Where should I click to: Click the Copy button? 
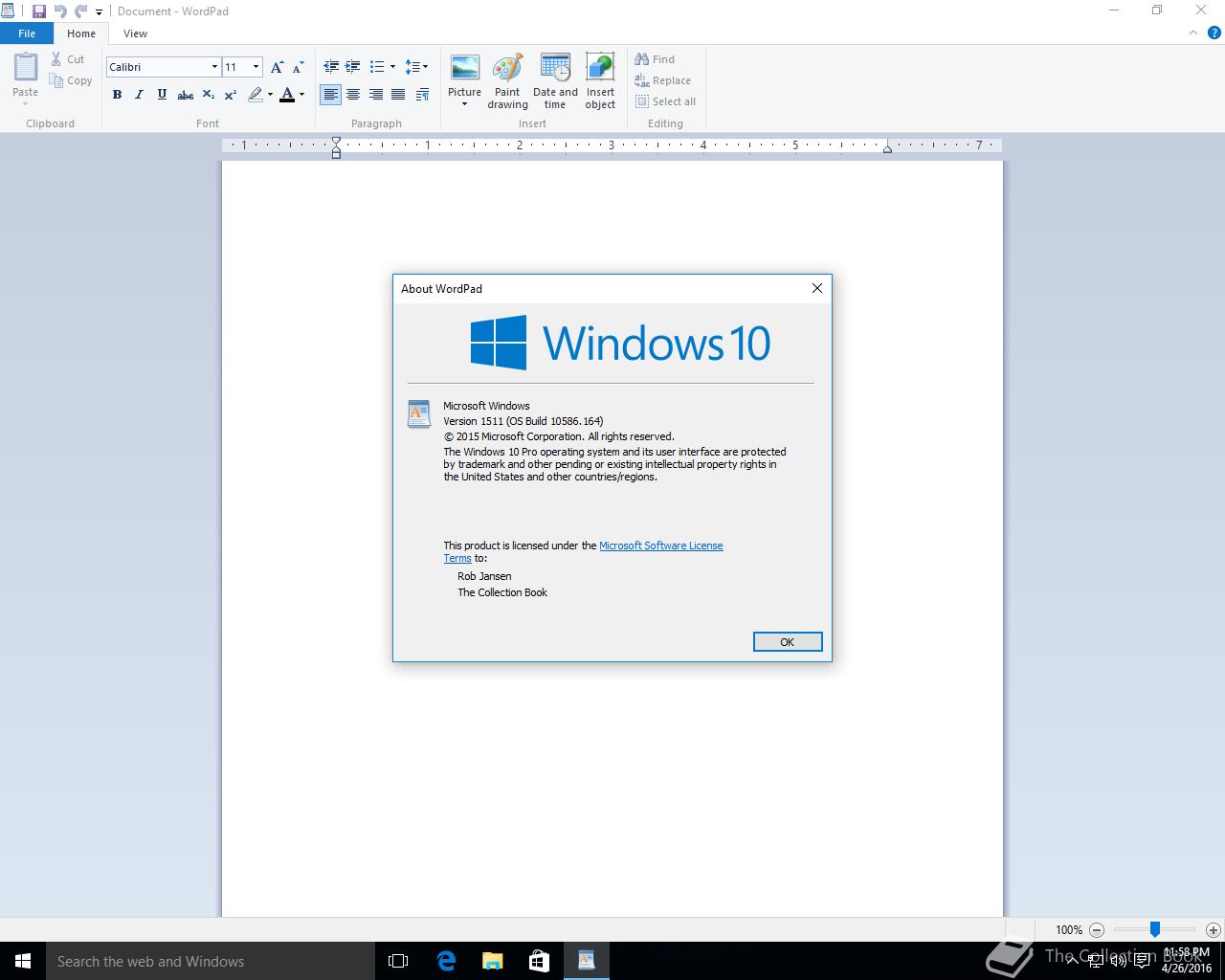(x=71, y=80)
